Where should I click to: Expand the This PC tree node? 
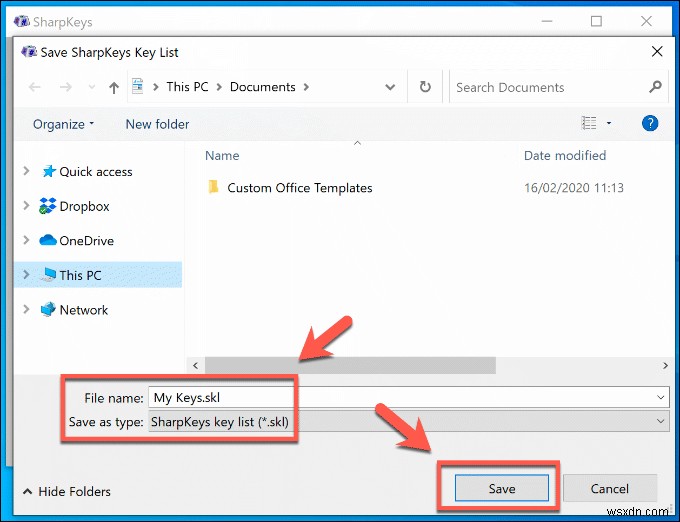point(26,274)
